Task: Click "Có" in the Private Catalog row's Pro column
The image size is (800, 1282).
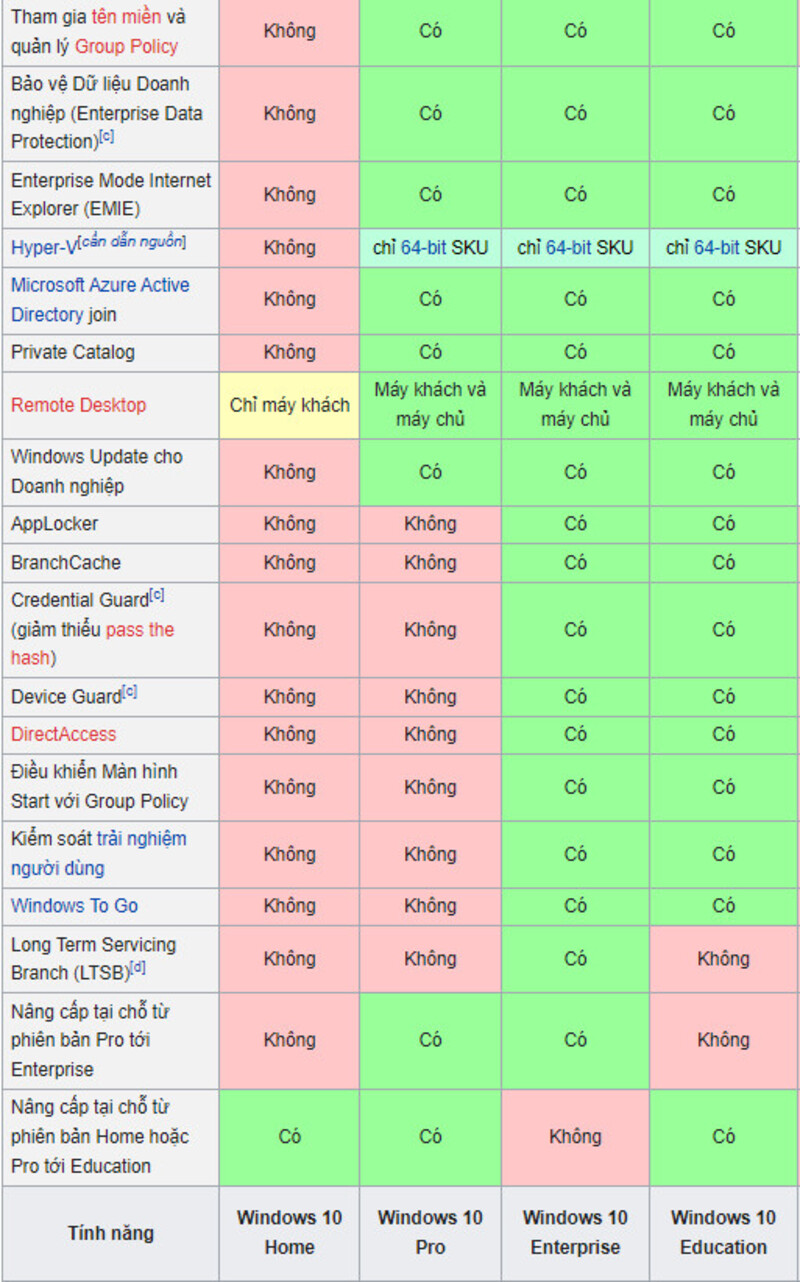Action: pyautogui.click(x=431, y=352)
